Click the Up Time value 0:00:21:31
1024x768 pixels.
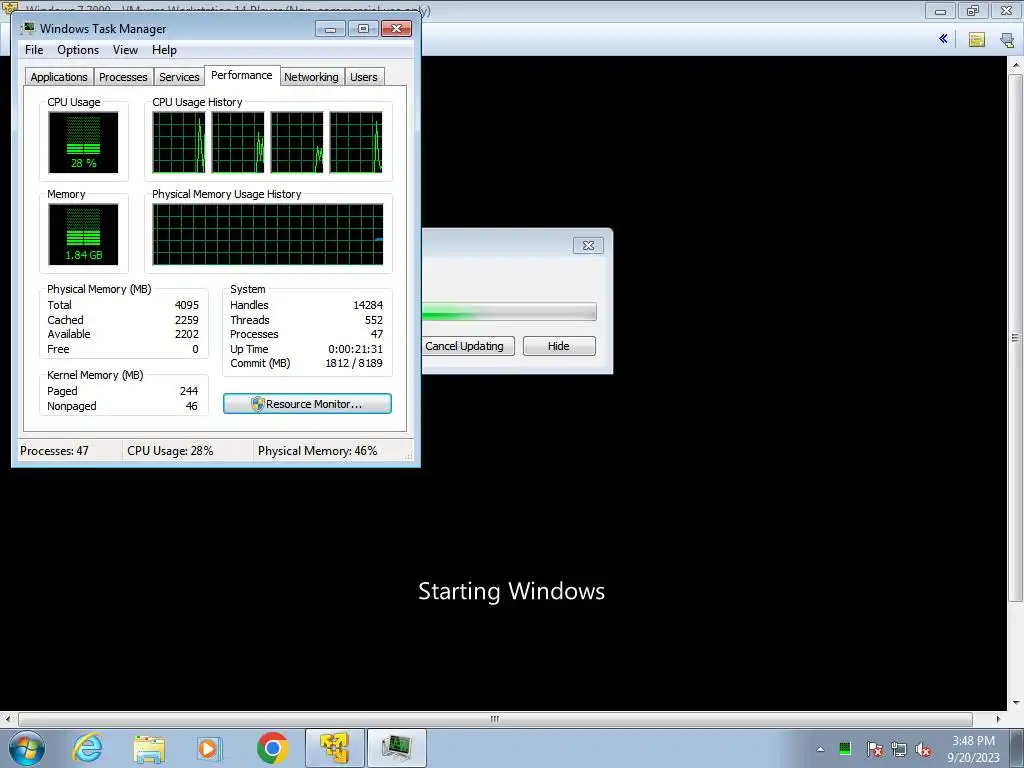pyautogui.click(x=355, y=349)
